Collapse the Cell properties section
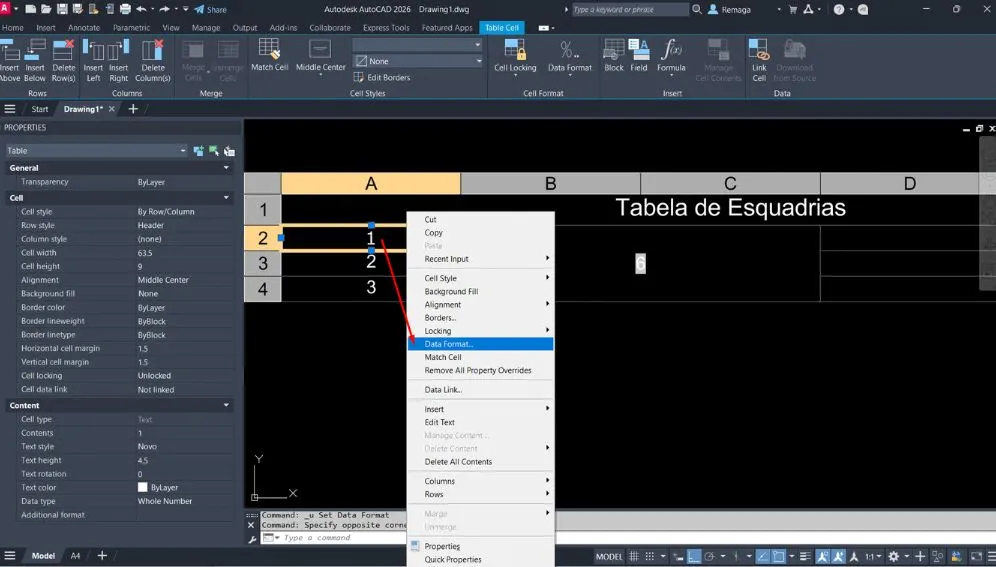This screenshot has width=996, height=567. coord(226,197)
